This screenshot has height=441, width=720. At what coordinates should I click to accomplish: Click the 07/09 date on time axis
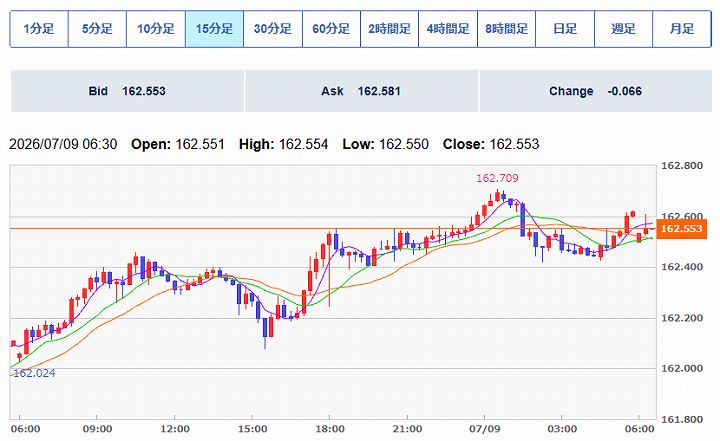(x=485, y=429)
